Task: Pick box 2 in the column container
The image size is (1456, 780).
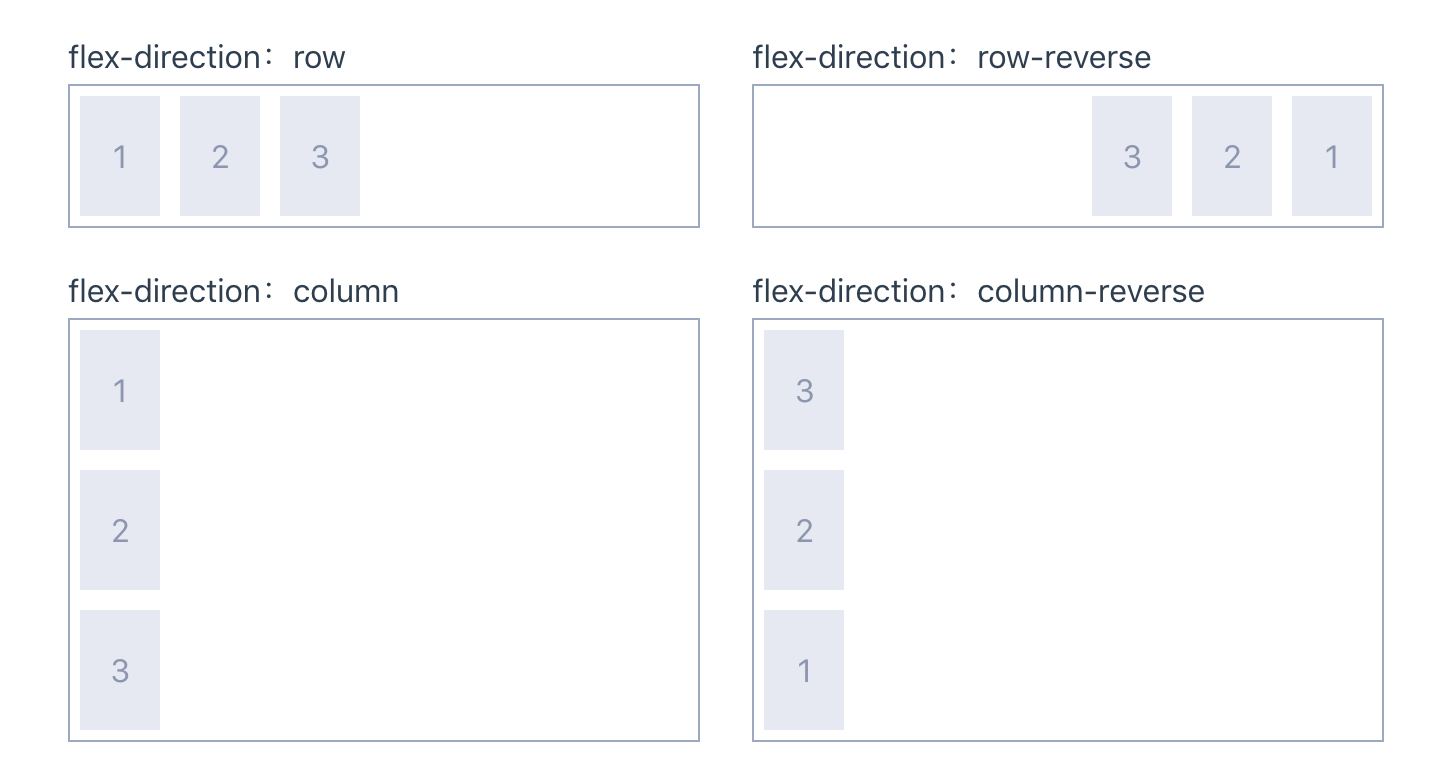Action: (120, 530)
